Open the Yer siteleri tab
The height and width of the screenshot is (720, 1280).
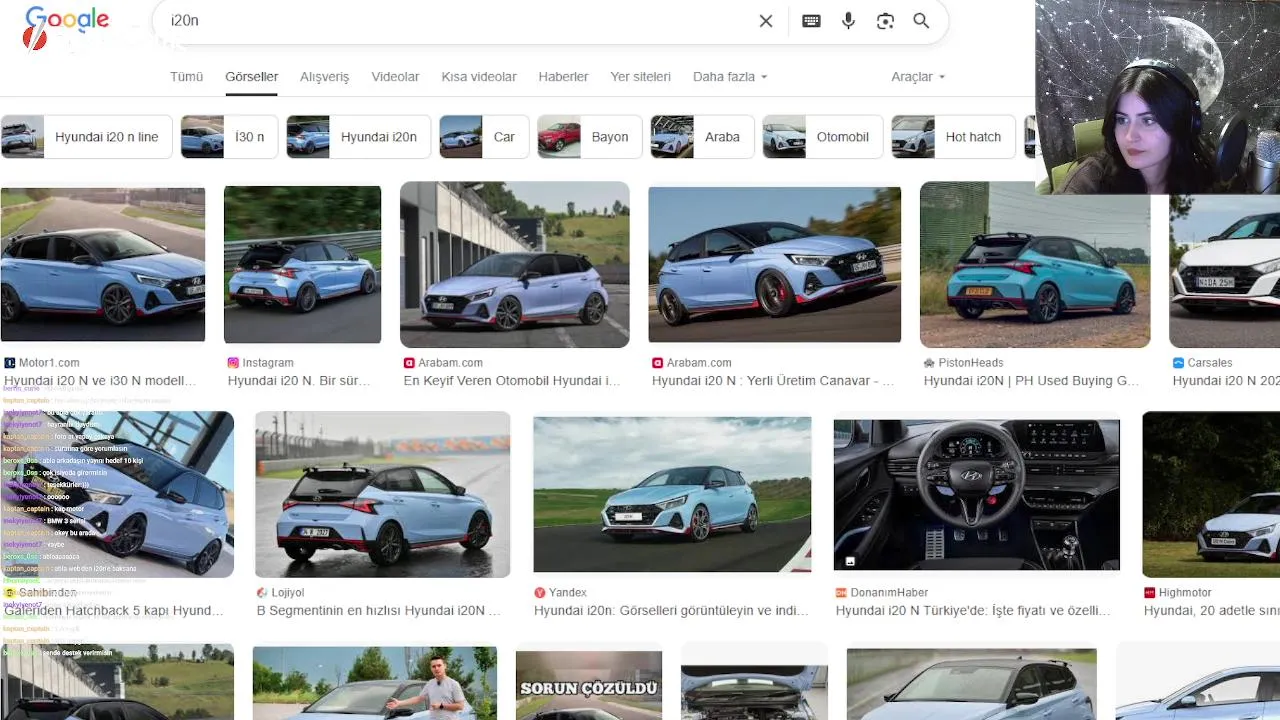coord(641,77)
